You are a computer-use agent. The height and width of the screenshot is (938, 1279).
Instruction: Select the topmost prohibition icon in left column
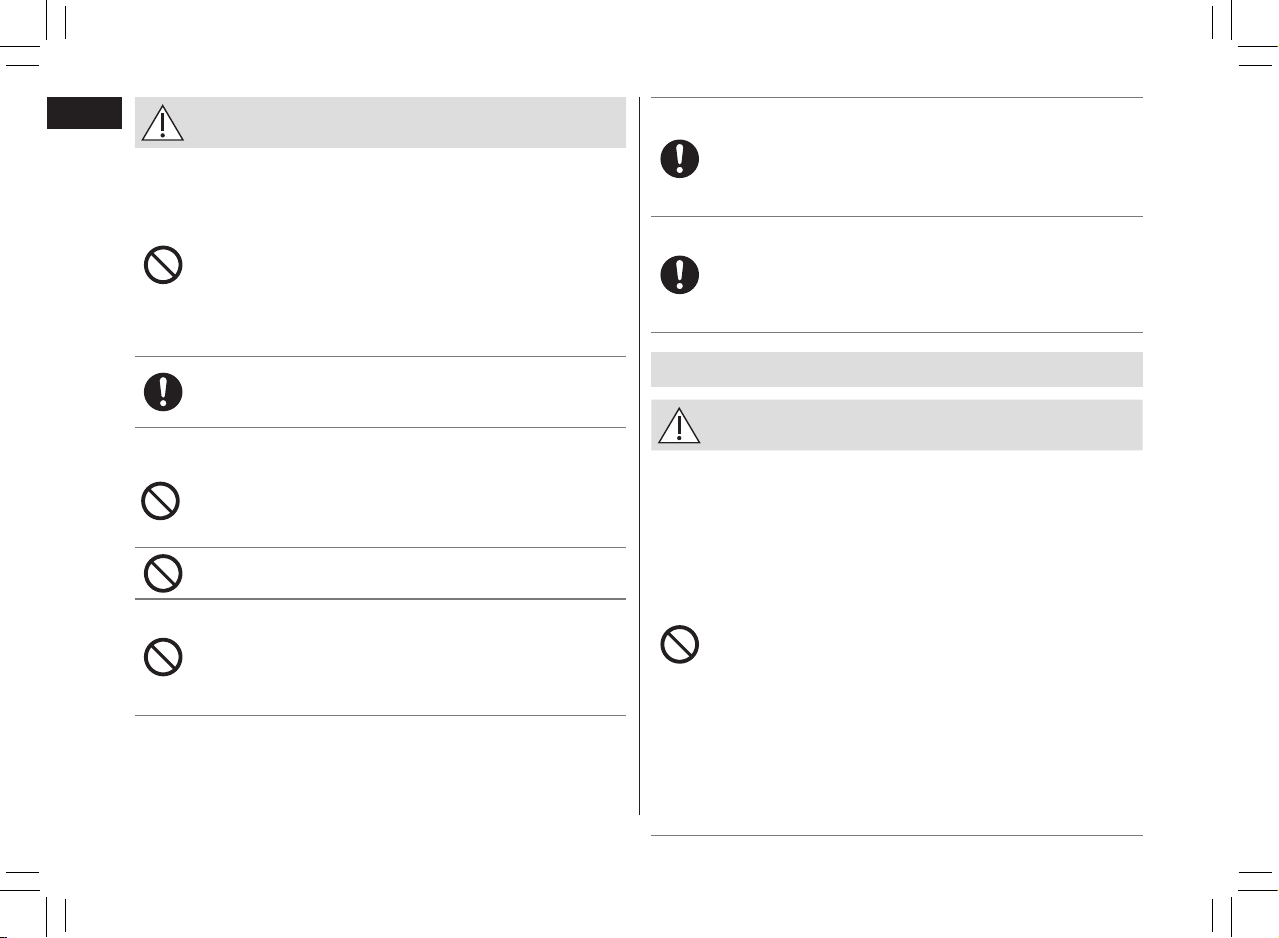tap(162, 264)
